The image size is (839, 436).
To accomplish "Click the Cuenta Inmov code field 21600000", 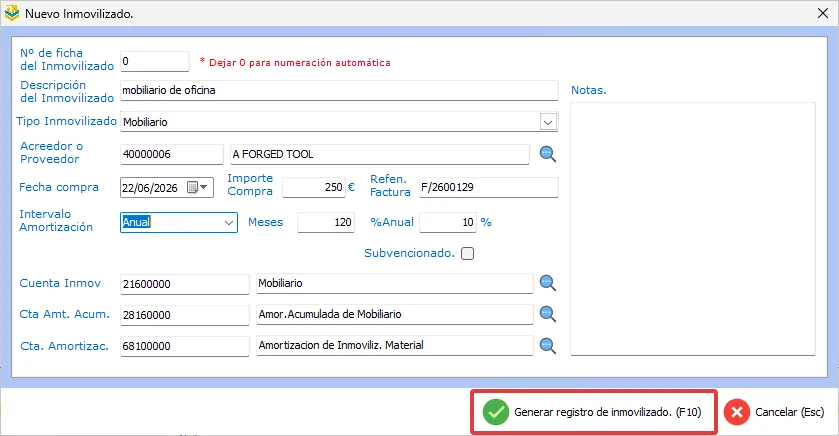I will point(185,284).
